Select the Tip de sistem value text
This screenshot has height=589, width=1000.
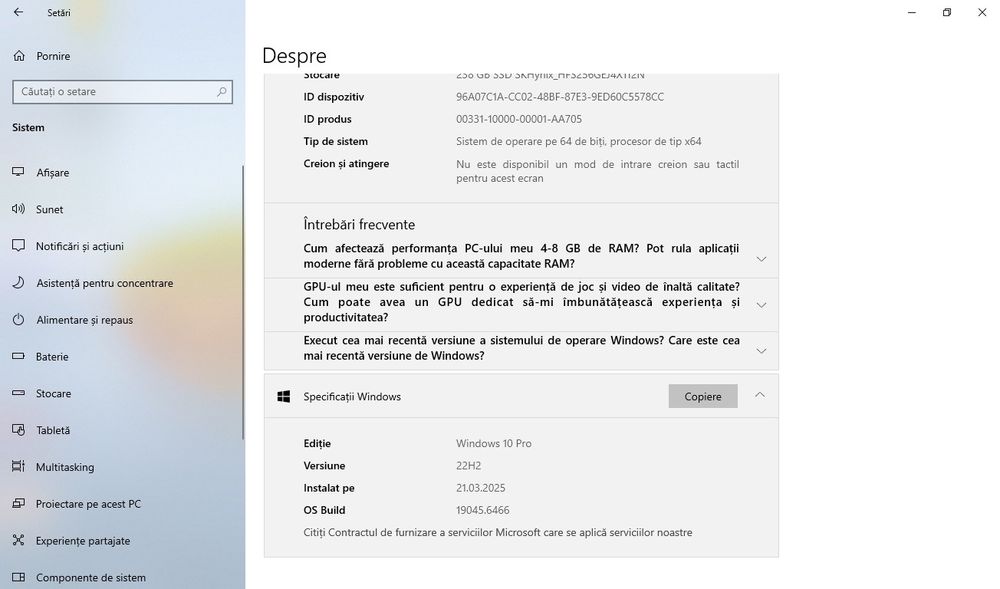point(578,142)
